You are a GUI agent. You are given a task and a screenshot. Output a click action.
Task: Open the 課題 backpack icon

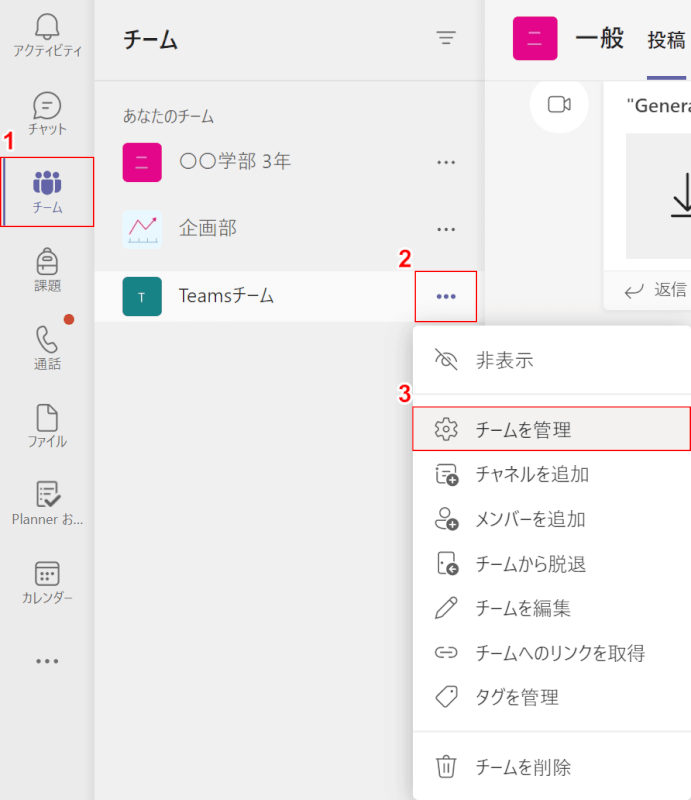(47, 269)
